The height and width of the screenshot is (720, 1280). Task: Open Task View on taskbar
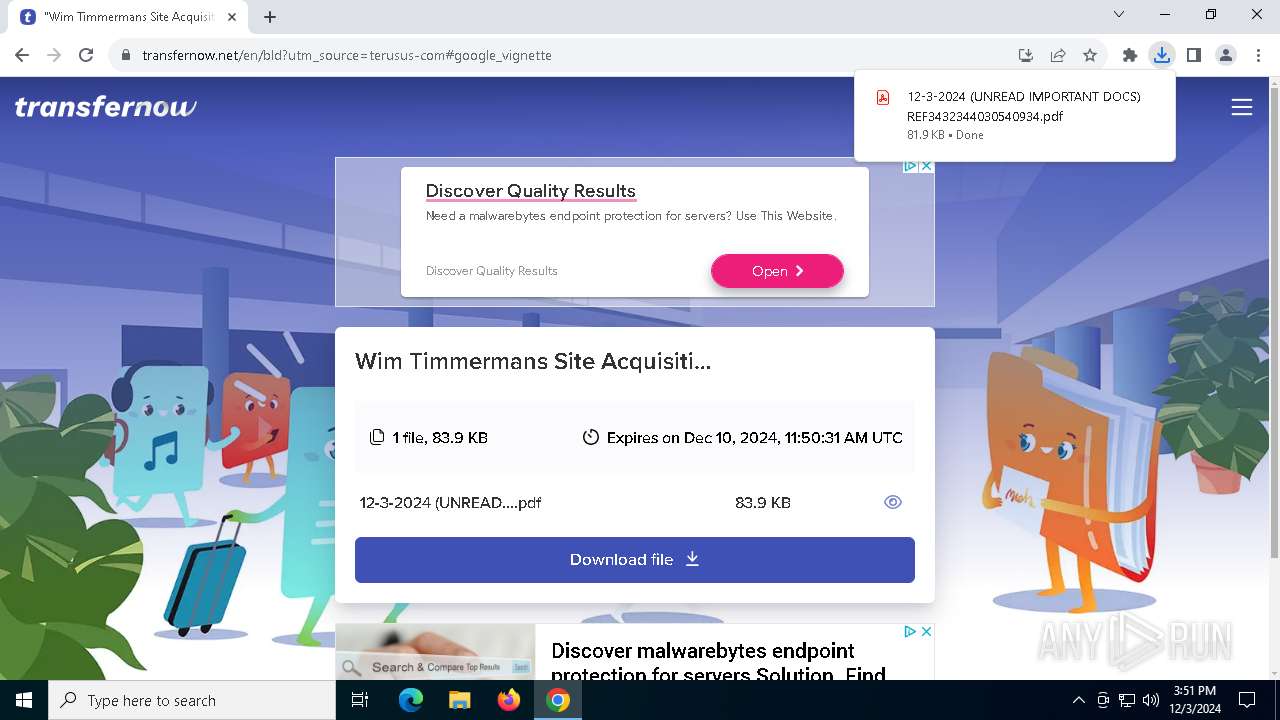(361, 700)
